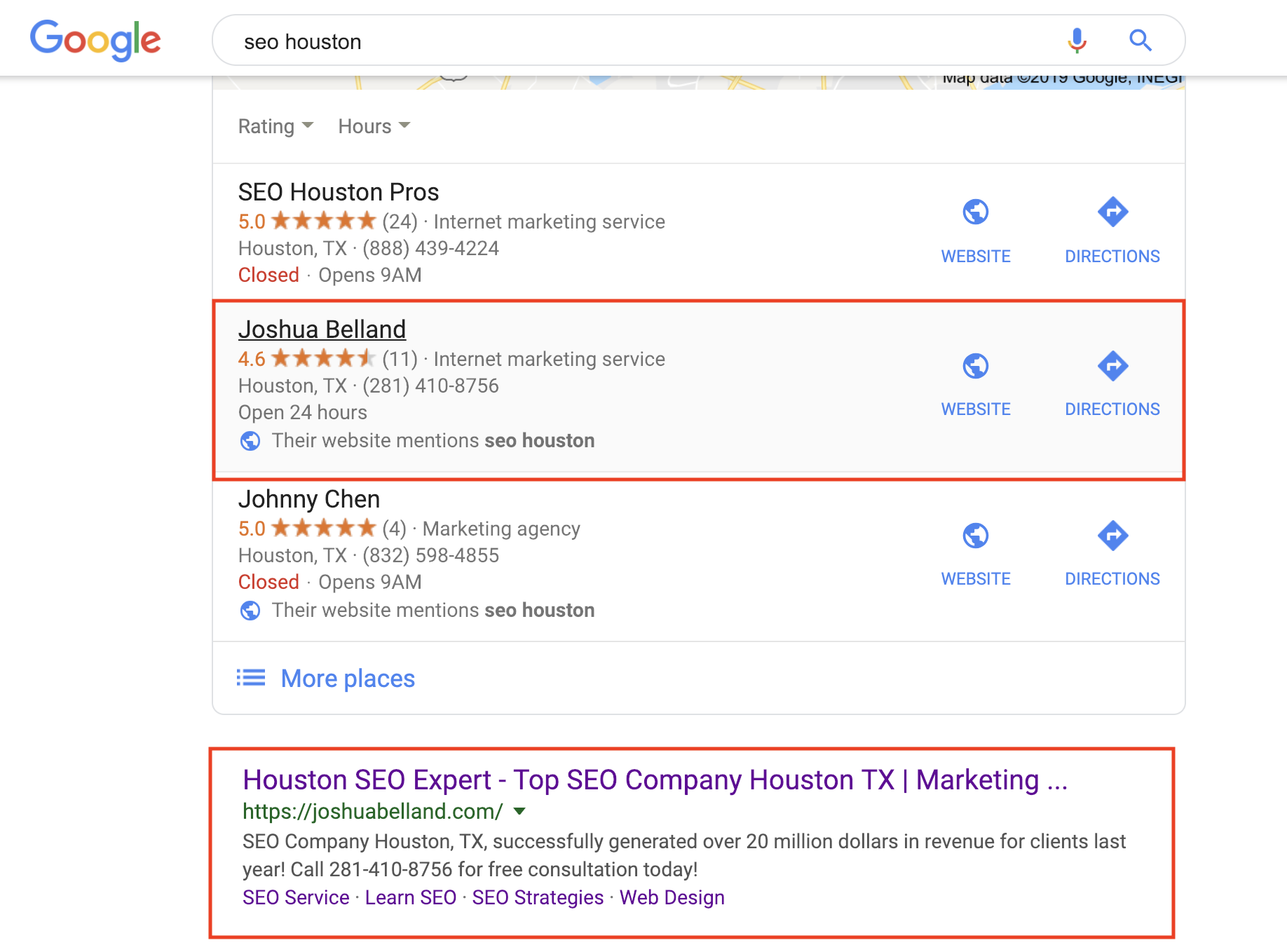
Task: Open the More places link
Action: tap(348, 679)
